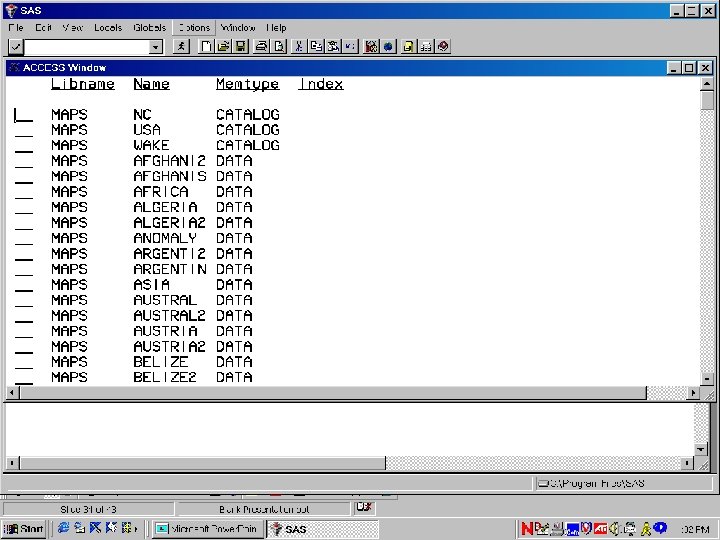Click the ACCESS window vertical scroll thumb

[707, 100]
